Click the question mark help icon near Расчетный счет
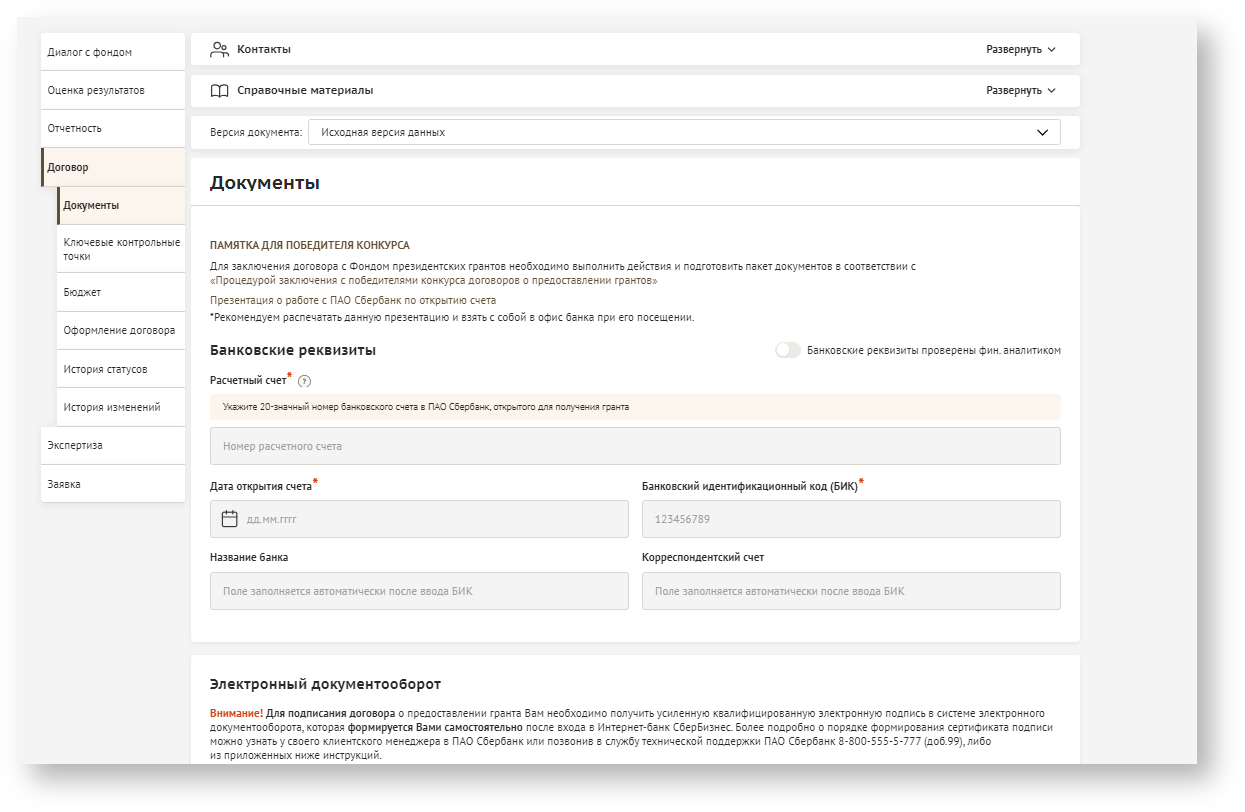Viewport: 1245px width, 812px height. [304, 381]
